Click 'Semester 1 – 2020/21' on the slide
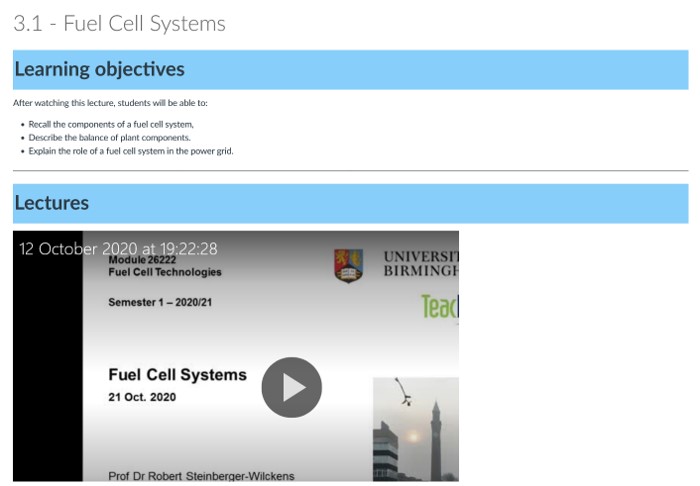 (160, 302)
